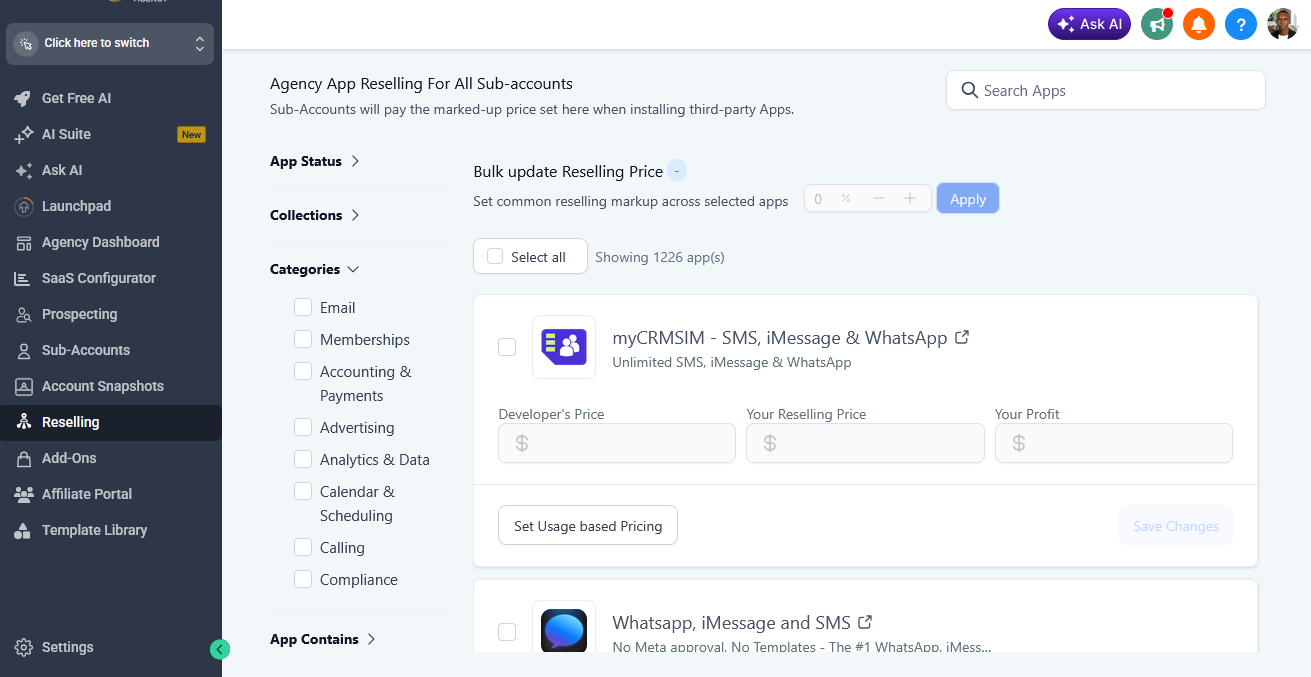Open the orange notifications bell
This screenshot has width=1311, height=677.
coord(1199,24)
